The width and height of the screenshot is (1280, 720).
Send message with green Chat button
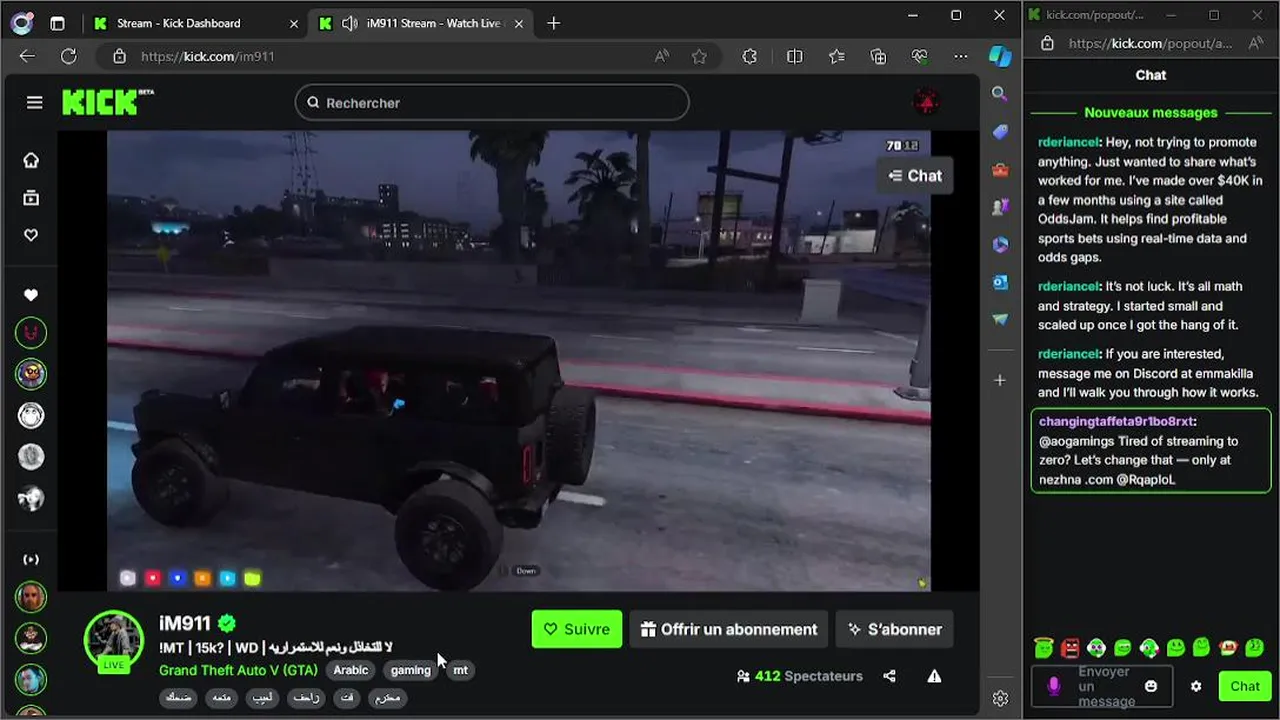click(1245, 686)
